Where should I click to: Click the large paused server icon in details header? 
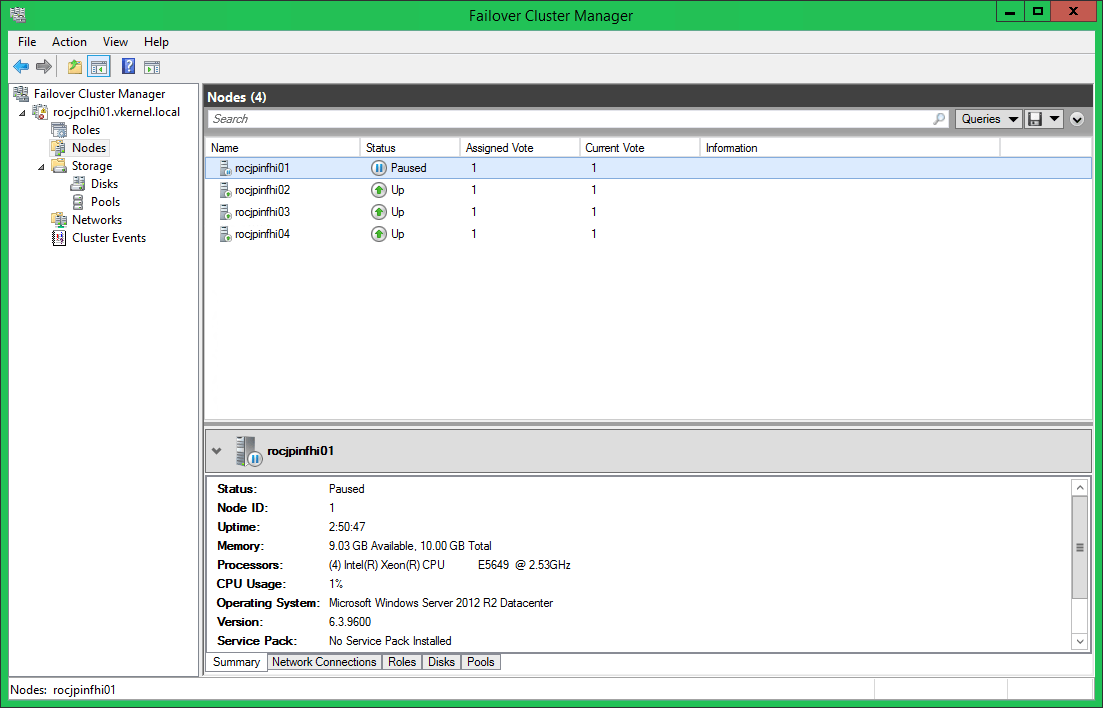click(x=248, y=451)
